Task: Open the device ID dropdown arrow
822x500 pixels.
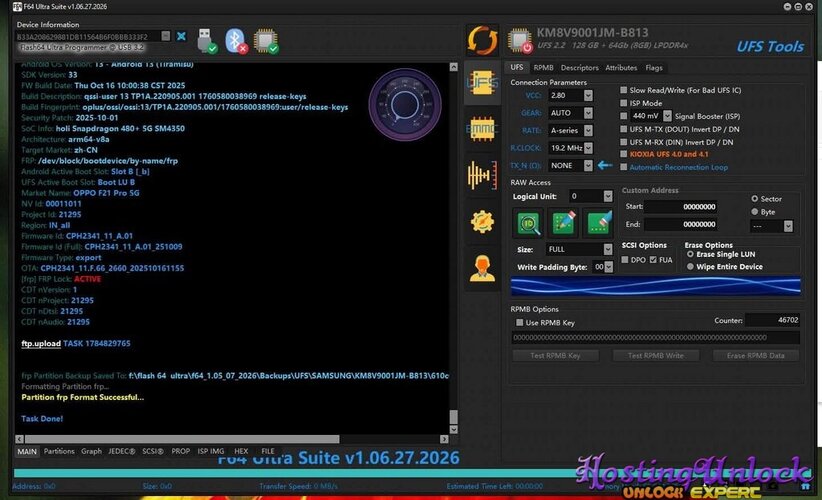Action: point(166,36)
